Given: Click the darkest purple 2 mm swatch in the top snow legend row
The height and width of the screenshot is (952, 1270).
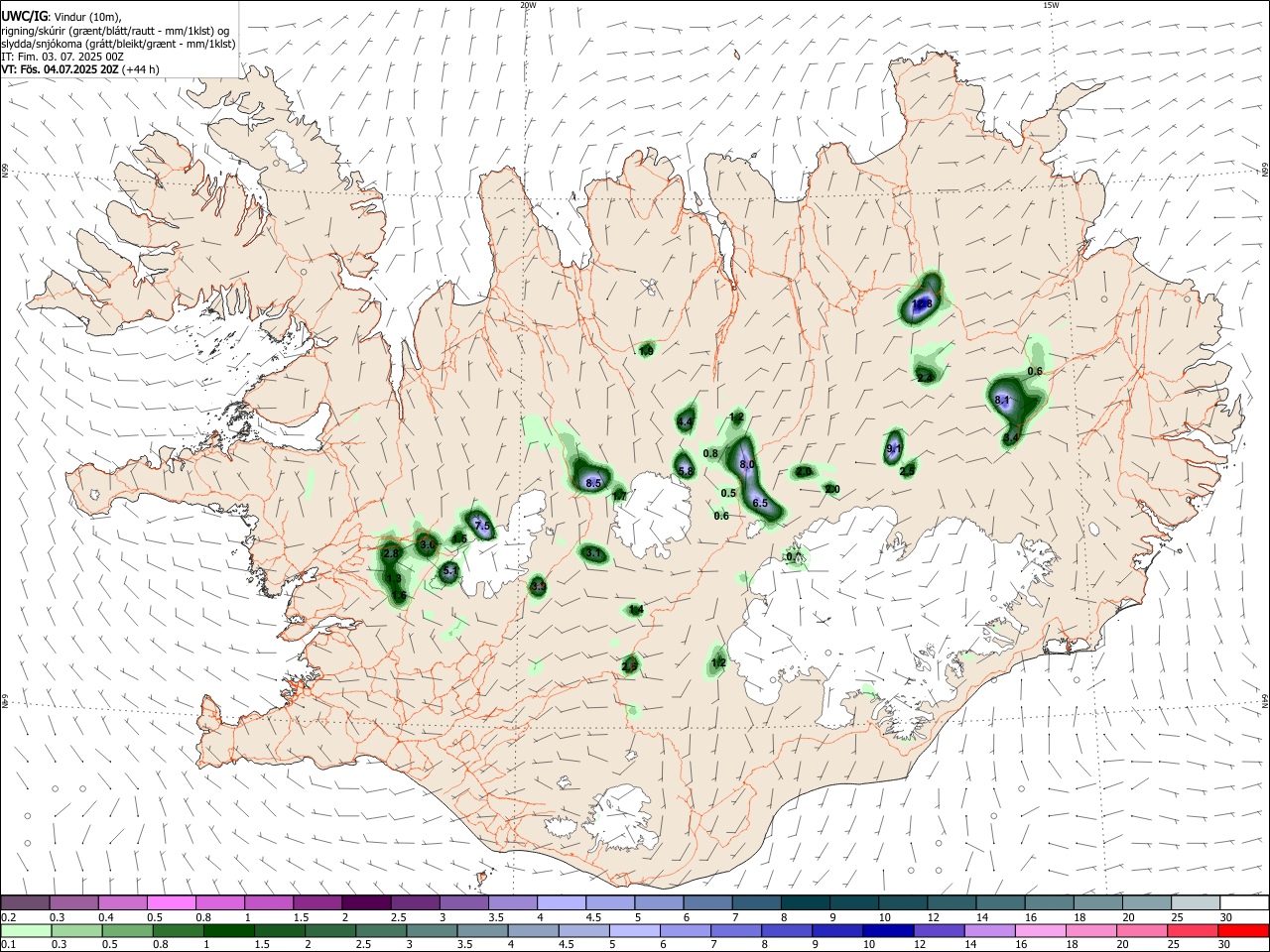Looking at the screenshot, I should pyautogui.click(x=365, y=902).
